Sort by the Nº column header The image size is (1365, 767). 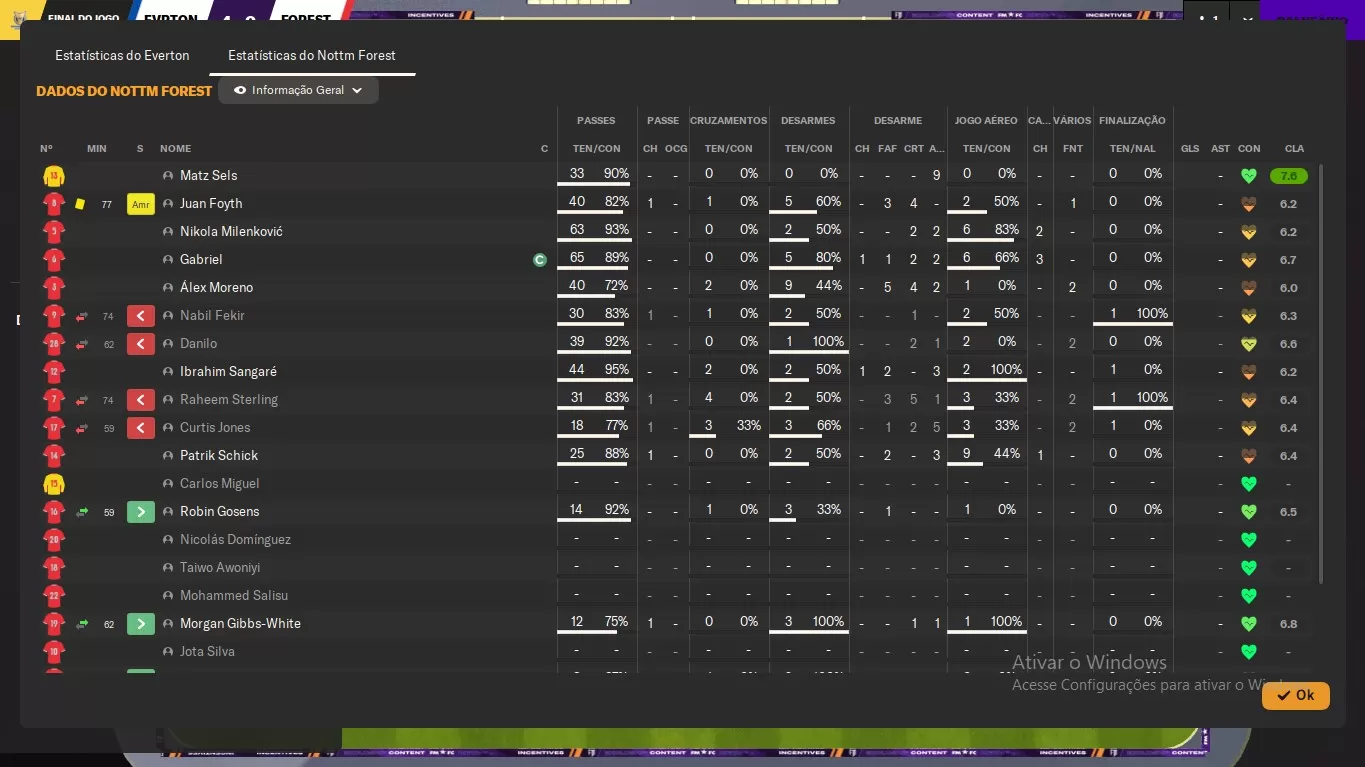point(46,149)
